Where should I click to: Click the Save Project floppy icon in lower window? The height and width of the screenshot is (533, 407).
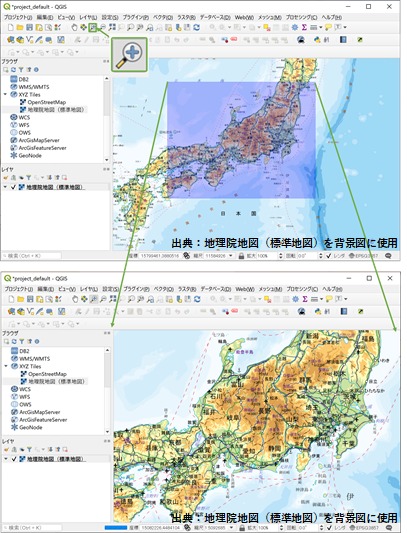30,299
